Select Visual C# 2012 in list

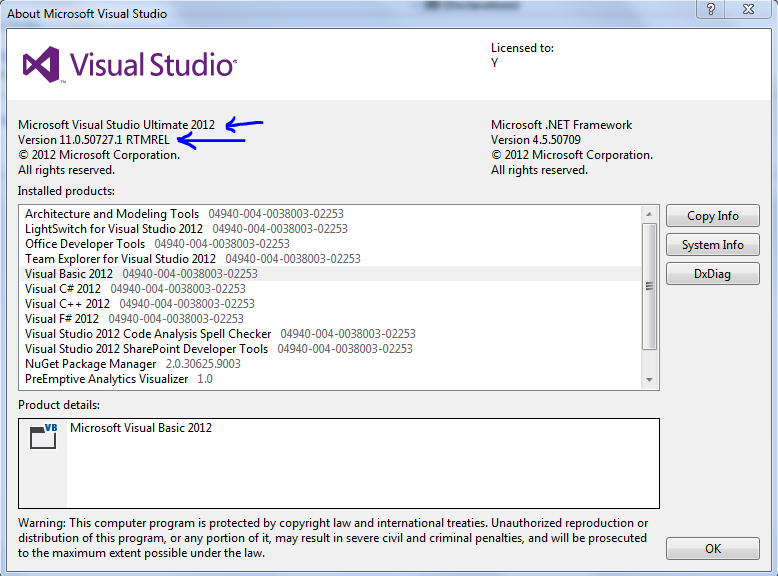(332, 289)
